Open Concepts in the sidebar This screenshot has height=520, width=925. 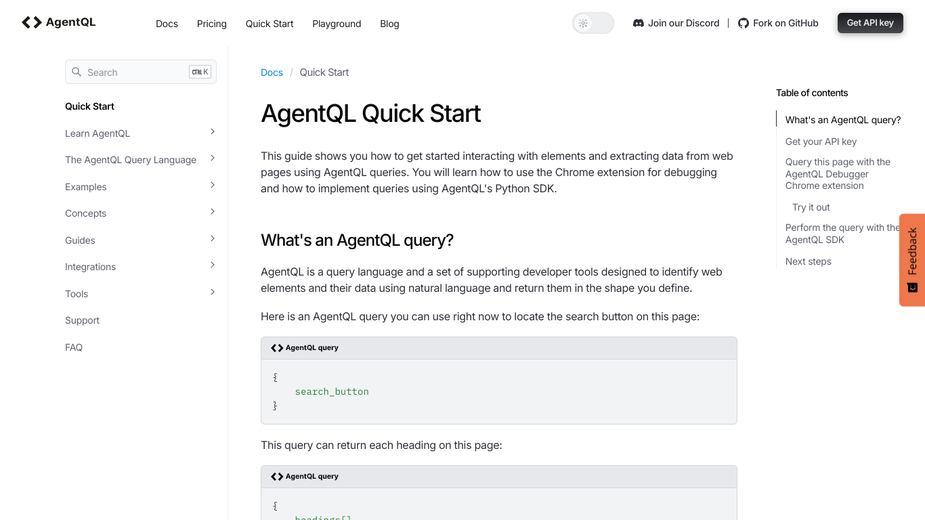86,213
